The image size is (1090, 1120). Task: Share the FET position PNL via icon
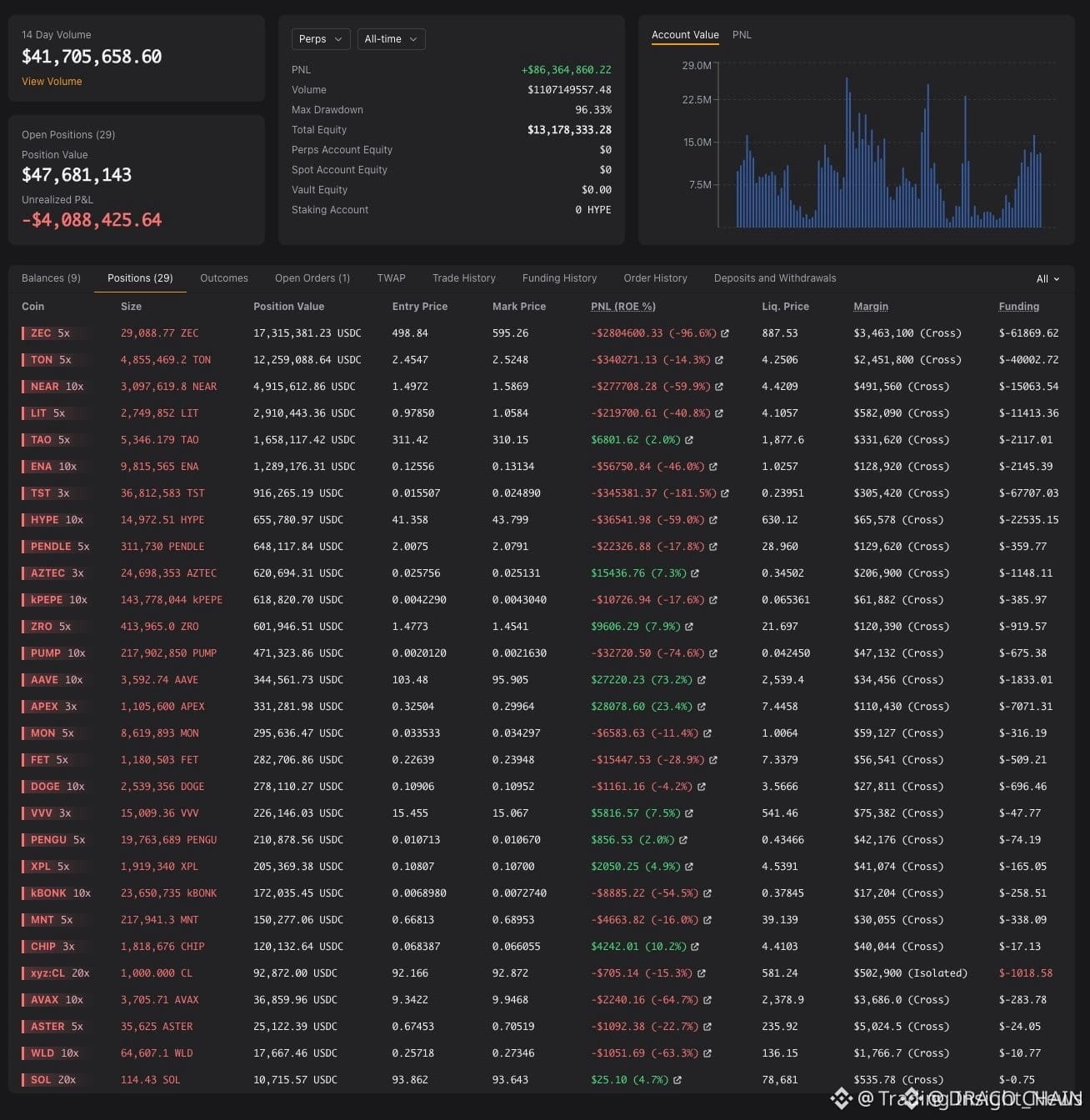pyautogui.click(x=713, y=760)
